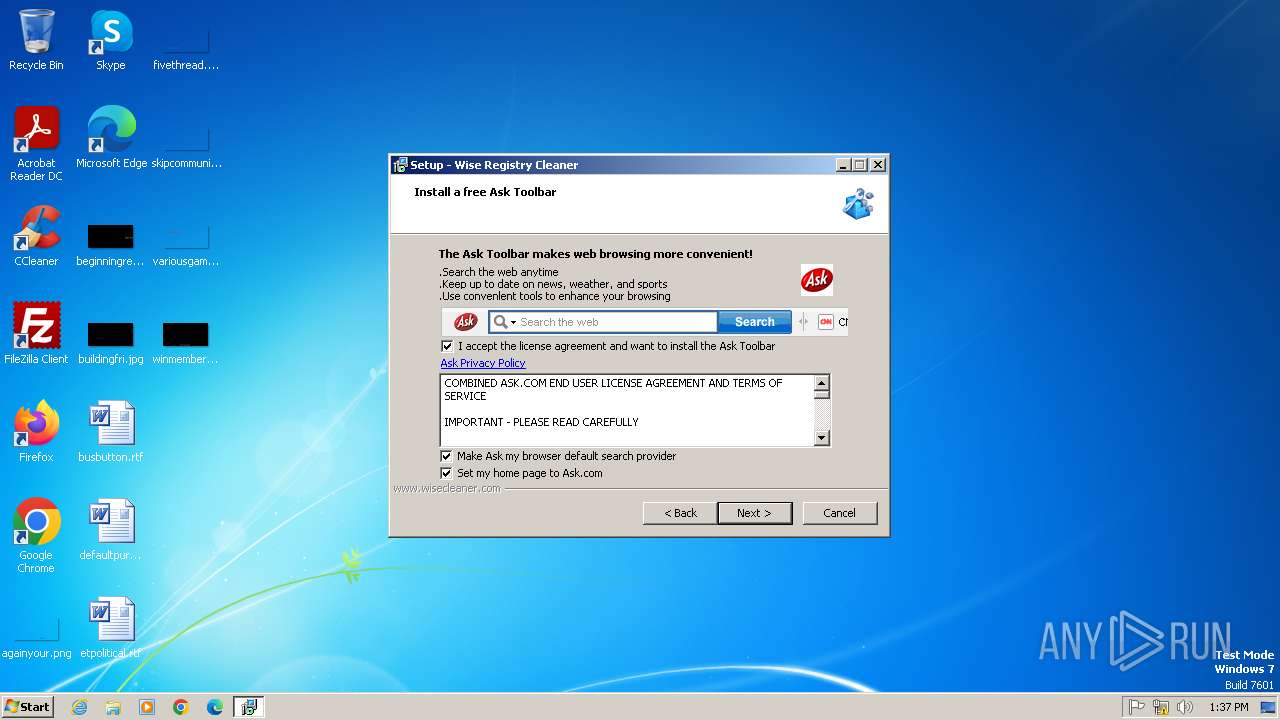
Task: Select winmember... file on desktop
Action: (185, 344)
